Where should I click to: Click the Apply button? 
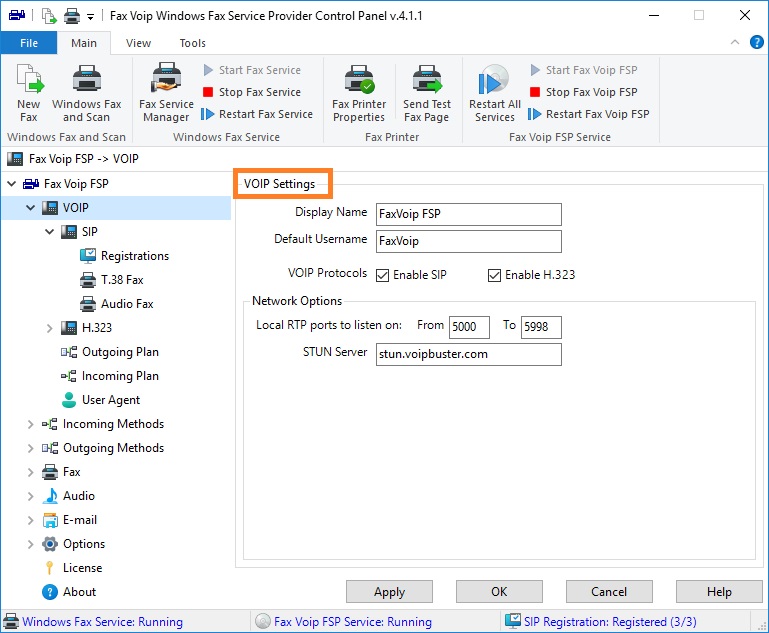pos(389,592)
